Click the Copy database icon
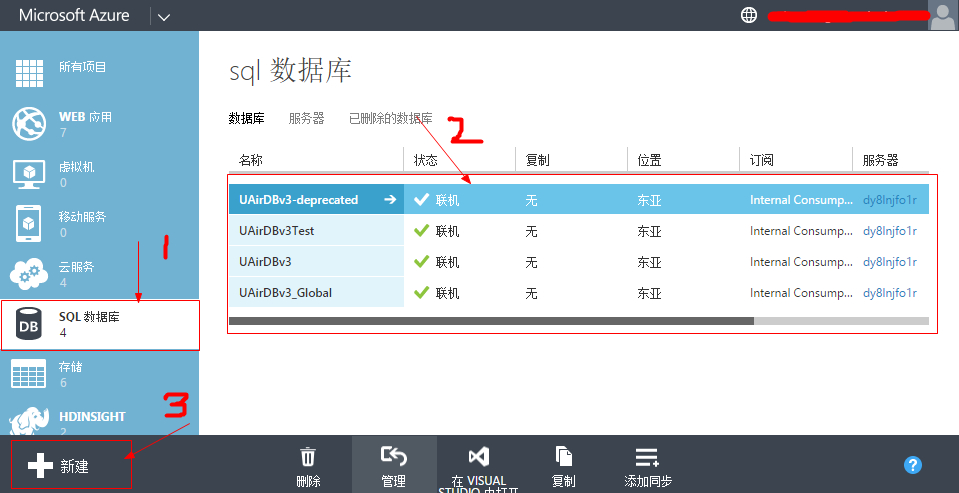 point(563,456)
